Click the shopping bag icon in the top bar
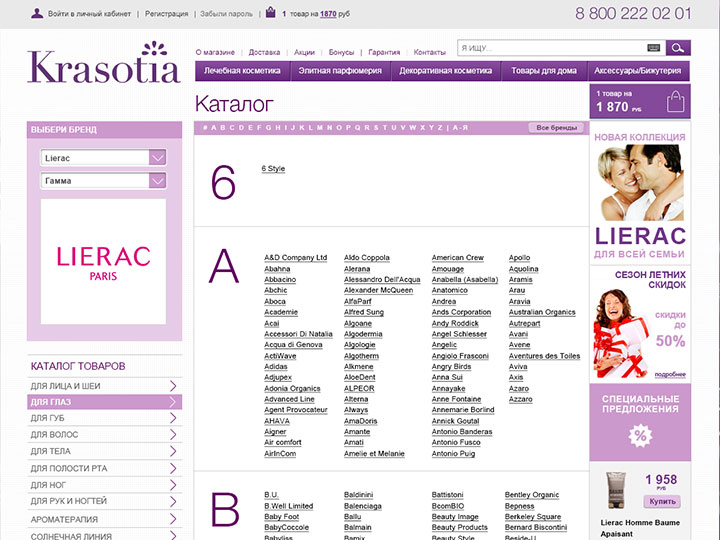The image size is (720, 540). tap(270, 12)
